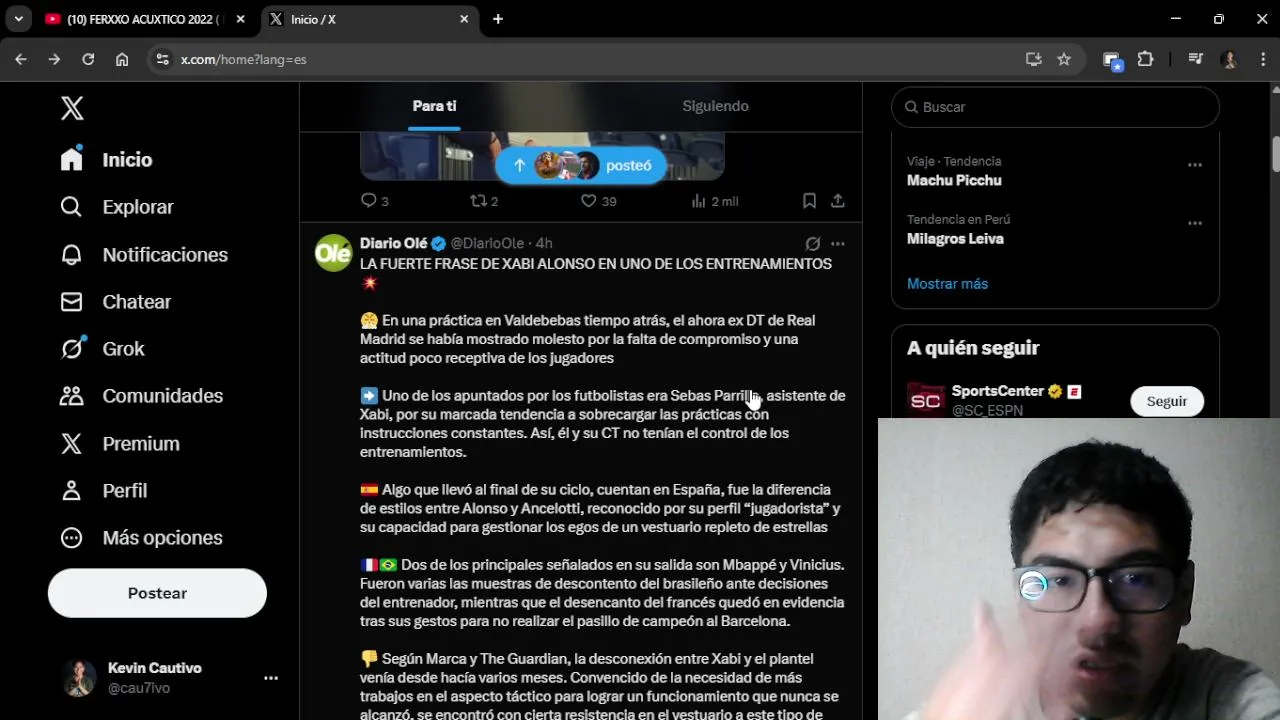The image size is (1280, 720).
Task: Click the install app icon in address bar
Action: (1034, 59)
